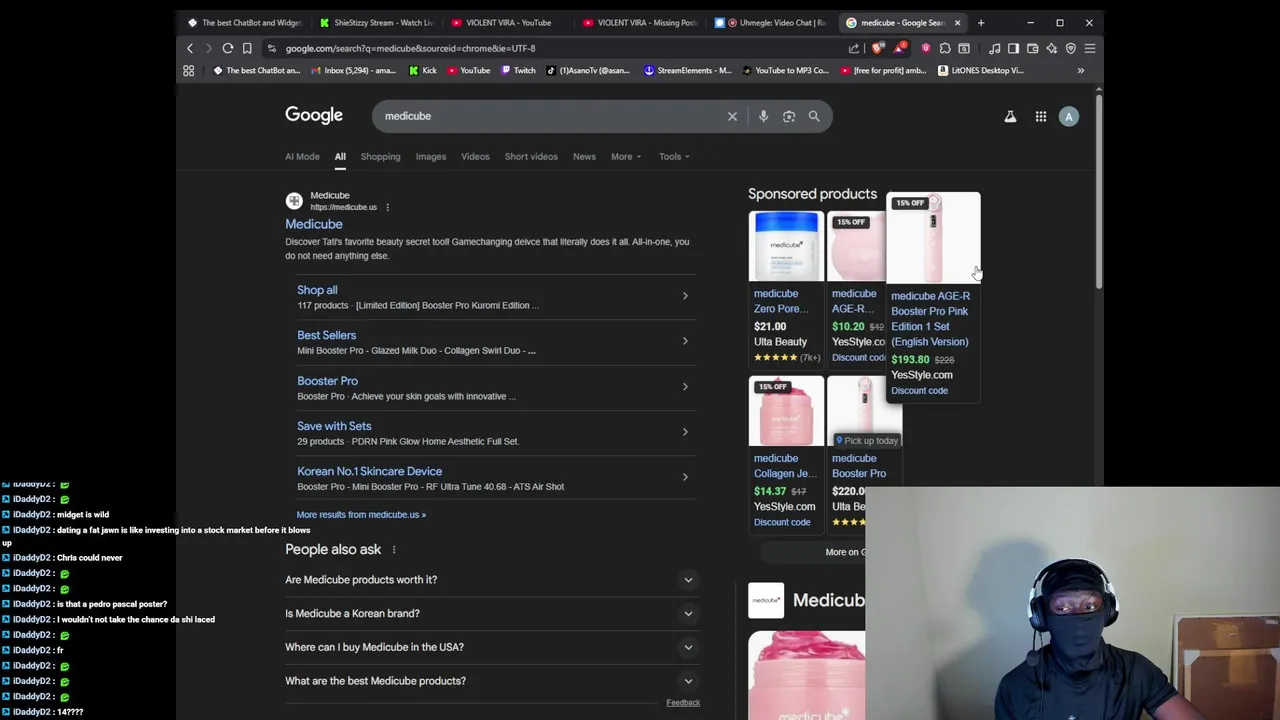Open the Medicube main result title link

point(314,224)
